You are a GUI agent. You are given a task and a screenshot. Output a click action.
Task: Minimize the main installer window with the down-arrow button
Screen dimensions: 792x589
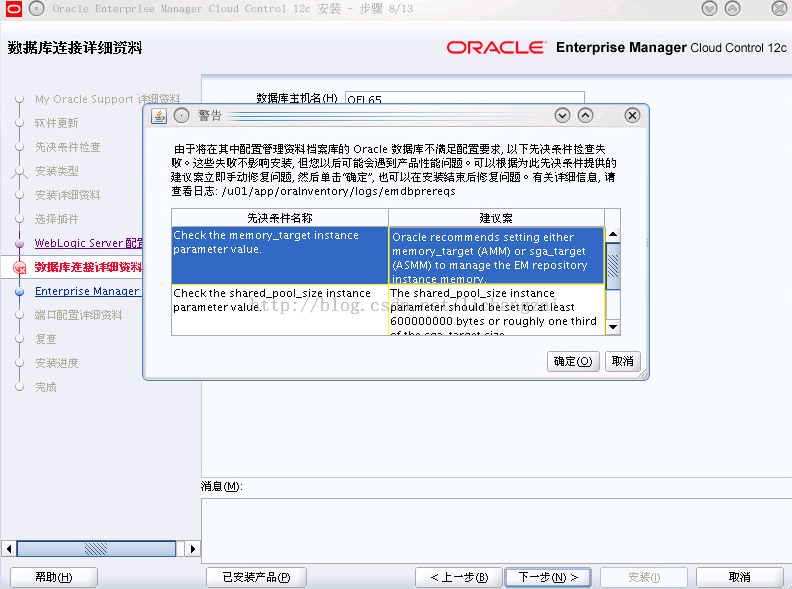(x=710, y=9)
